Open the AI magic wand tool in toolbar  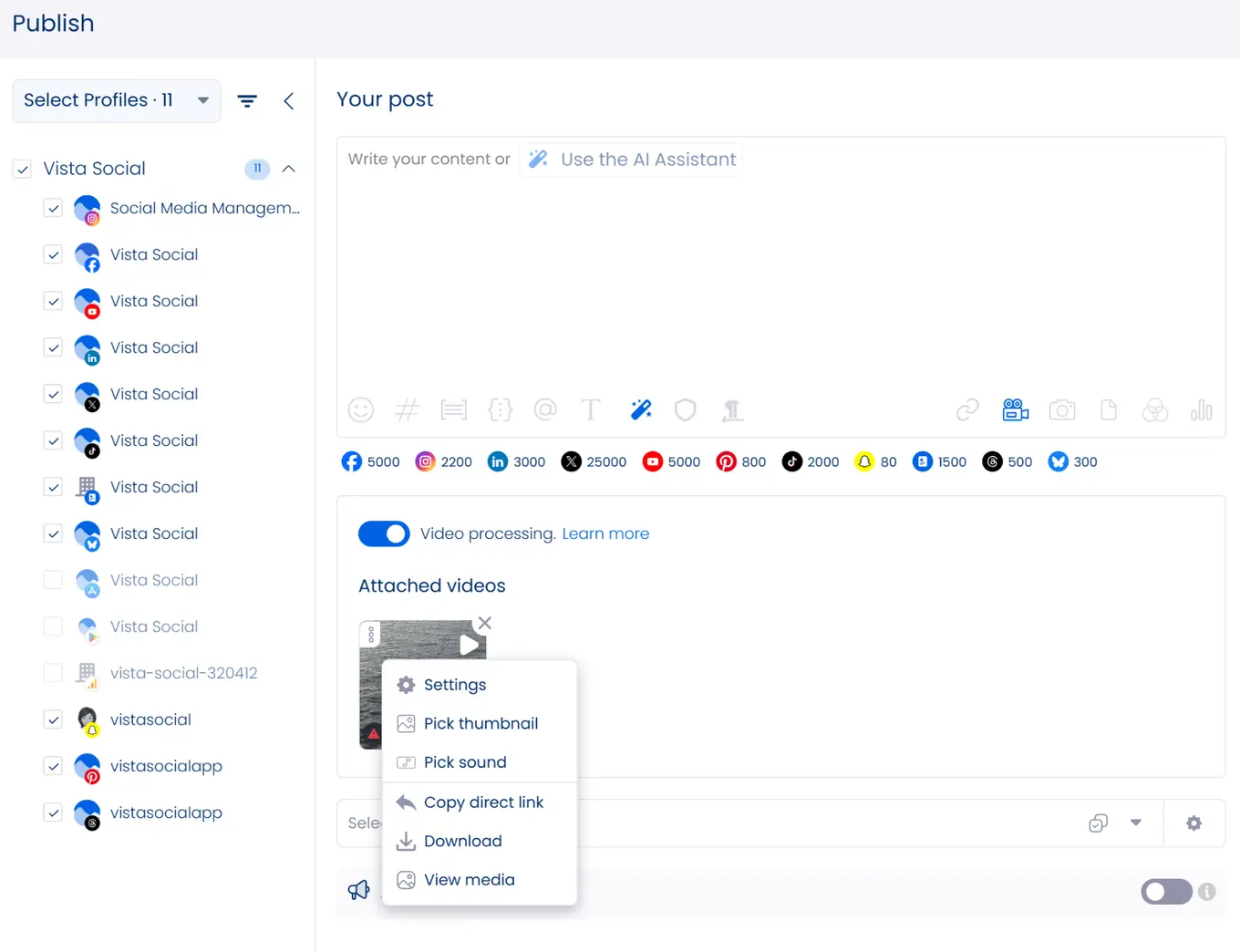(x=641, y=410)
